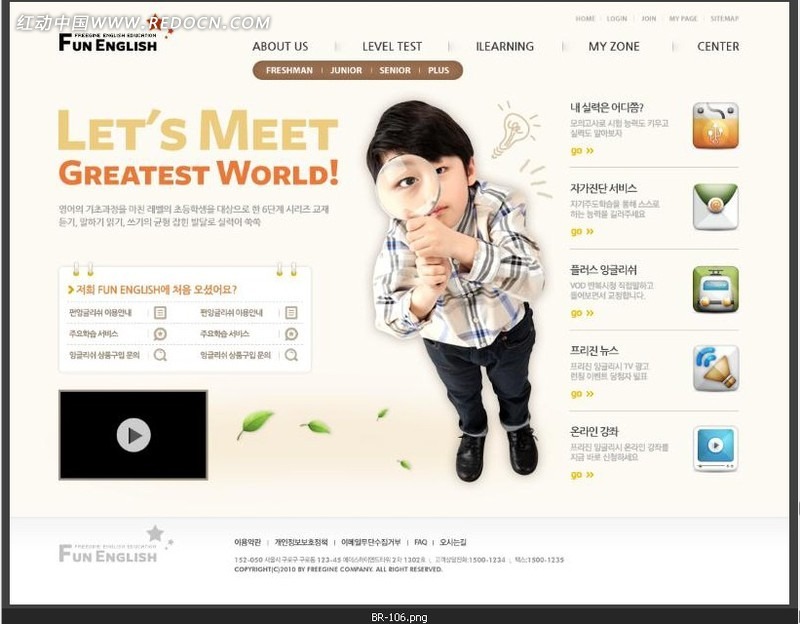Click left column document icon in guide panel
Viewport: 800px width, 624px height.
[160, 313]
